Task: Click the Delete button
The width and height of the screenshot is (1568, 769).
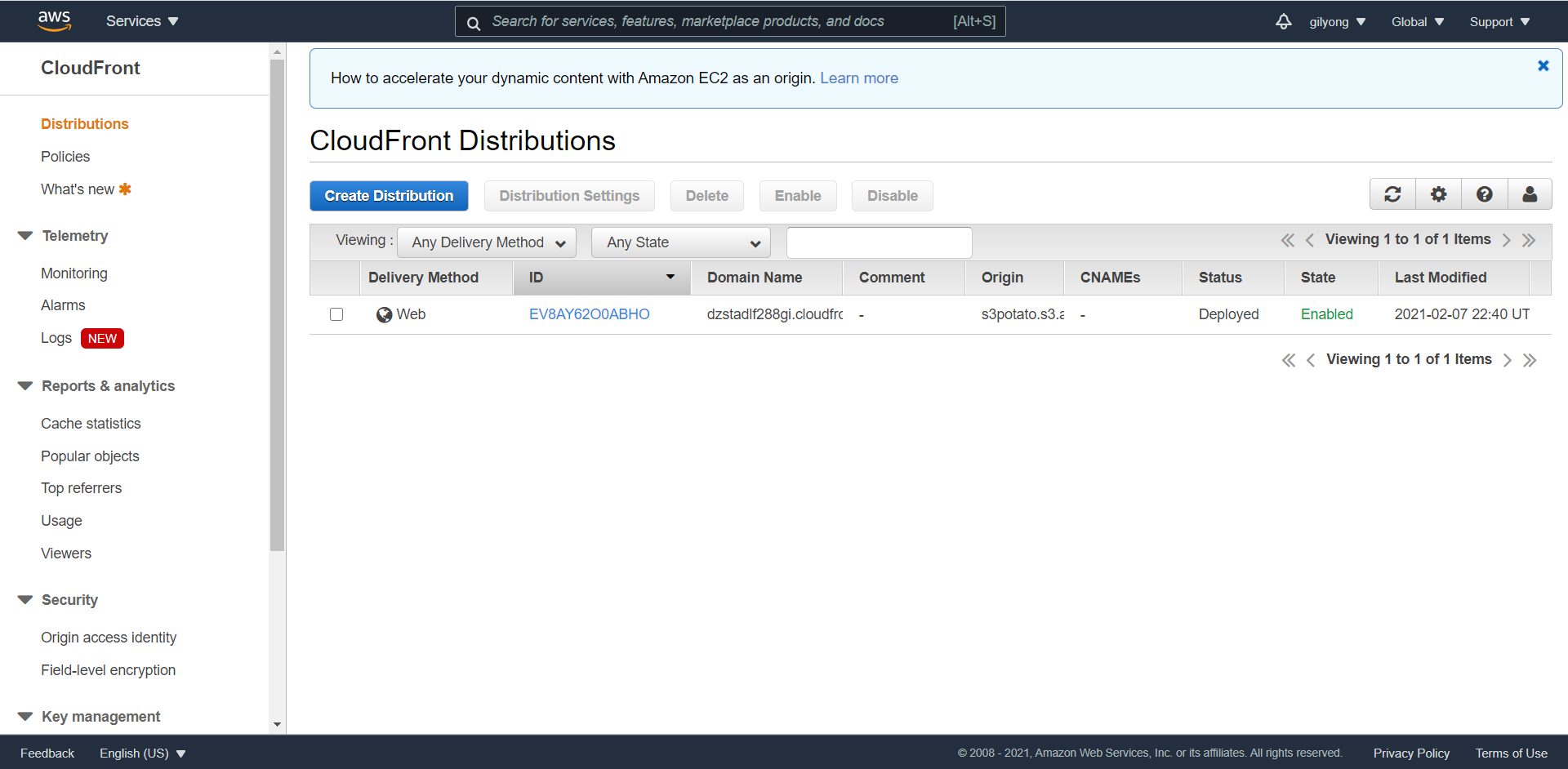Action: (x=707, y=196)
